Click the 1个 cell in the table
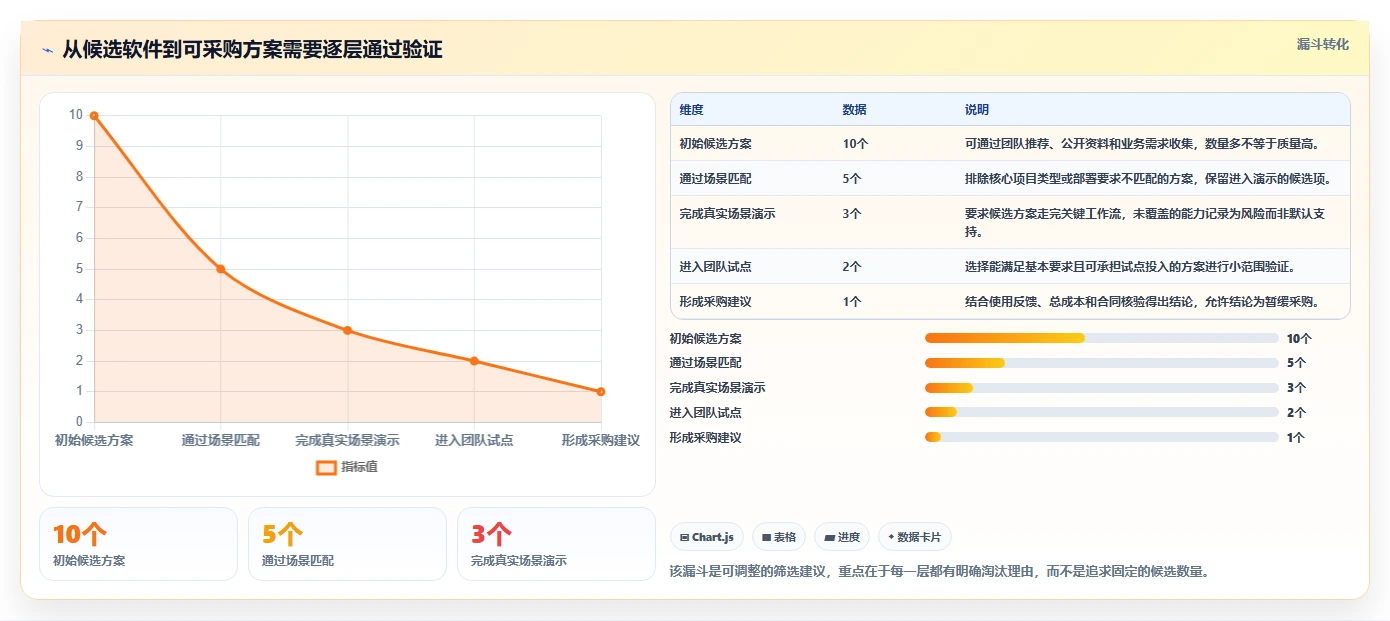Viewport: 1390px width, 621px height. coord(852,302)
